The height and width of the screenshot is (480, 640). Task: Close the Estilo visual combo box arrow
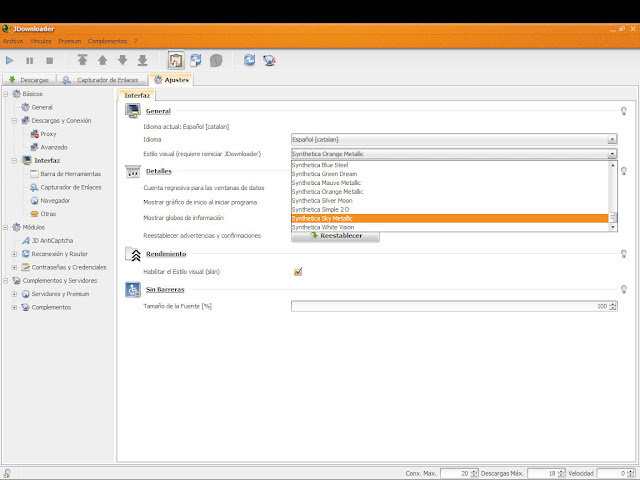(612, 154)
